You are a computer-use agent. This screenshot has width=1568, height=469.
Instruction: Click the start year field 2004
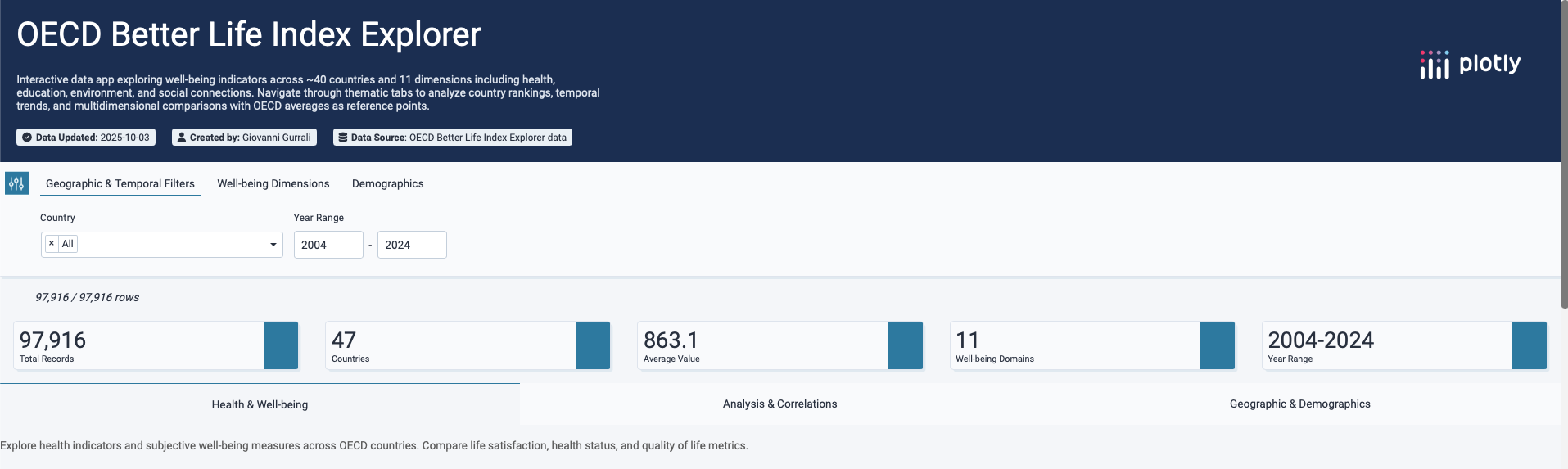point(328,245)
